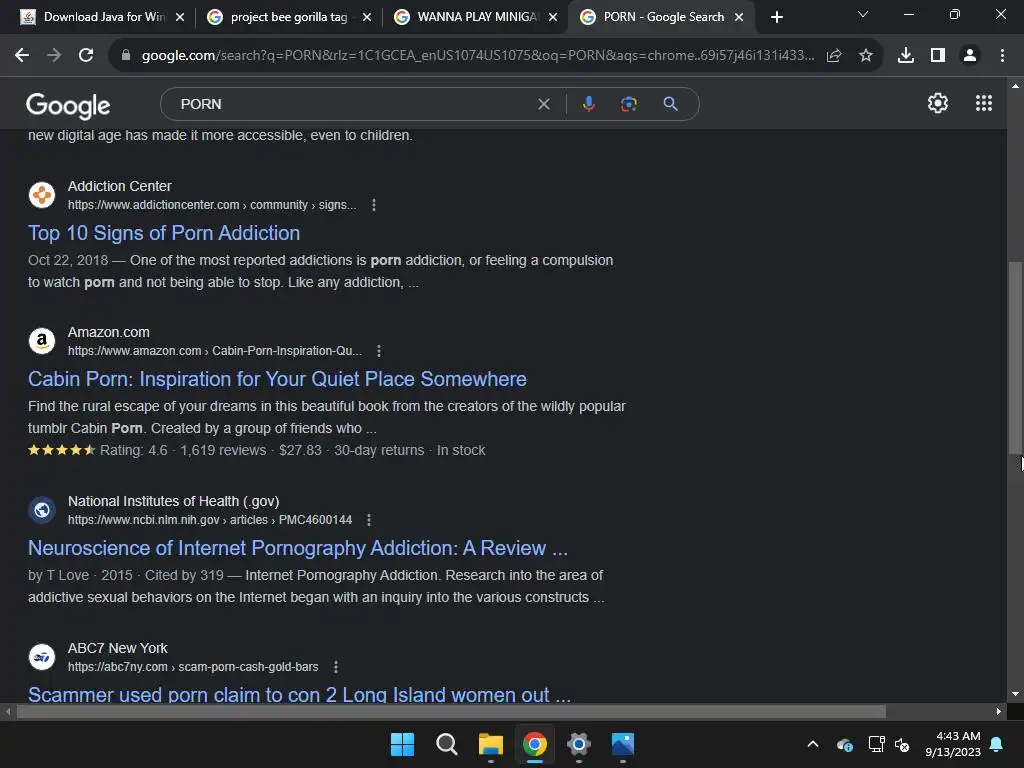Screen dimensions: 1024x768
Task: Open more options for Addiction Center result
Action: [374, 205]
